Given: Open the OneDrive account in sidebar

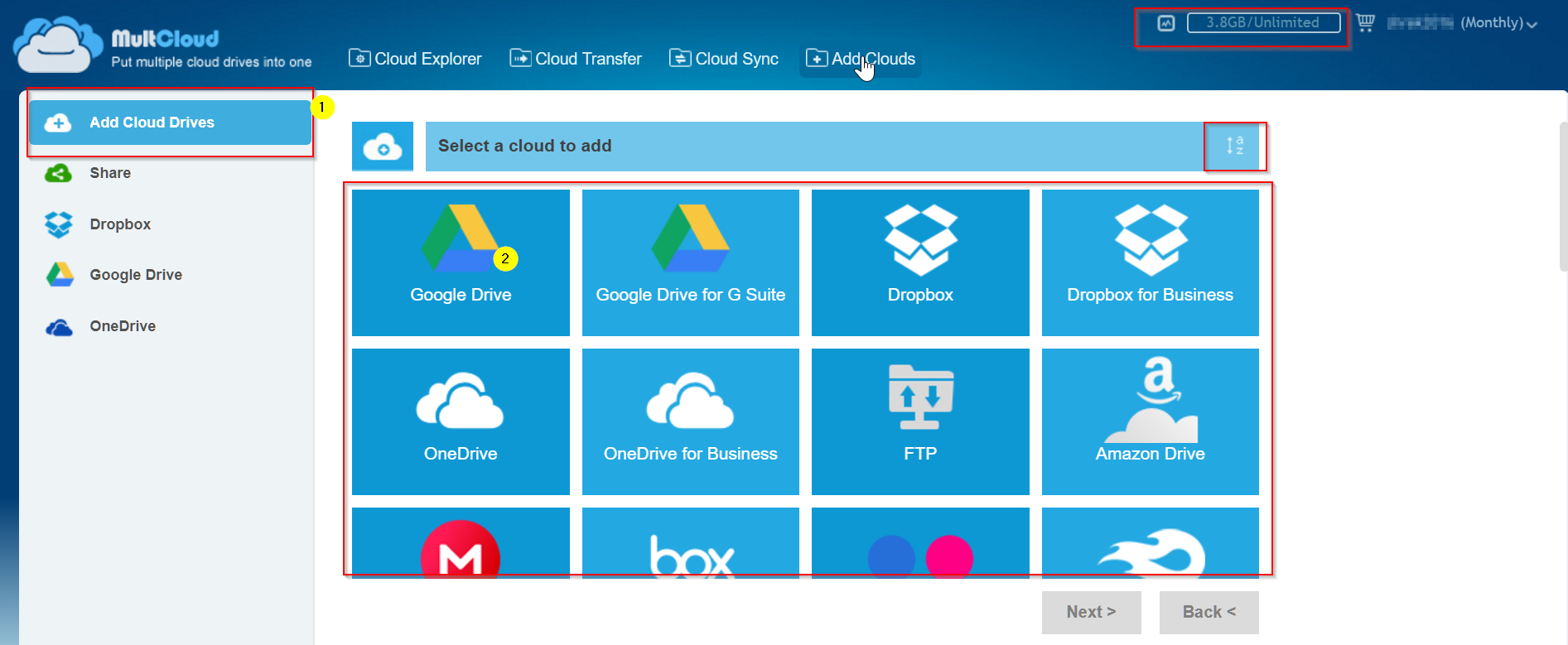Looking at the screenshot, I should coord(123,326).
